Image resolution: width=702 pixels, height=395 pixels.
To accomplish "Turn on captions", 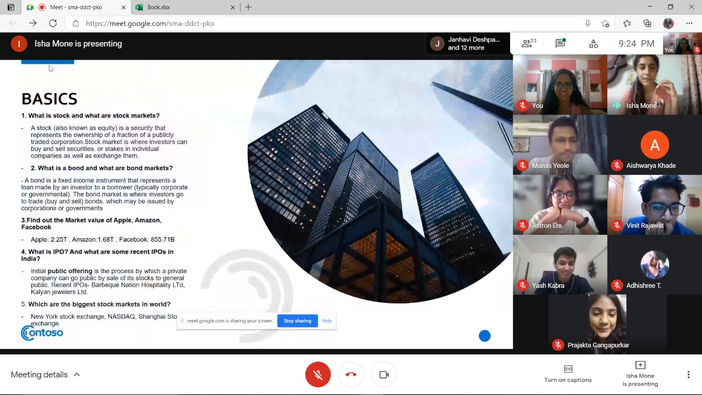I will coord(568,374).
